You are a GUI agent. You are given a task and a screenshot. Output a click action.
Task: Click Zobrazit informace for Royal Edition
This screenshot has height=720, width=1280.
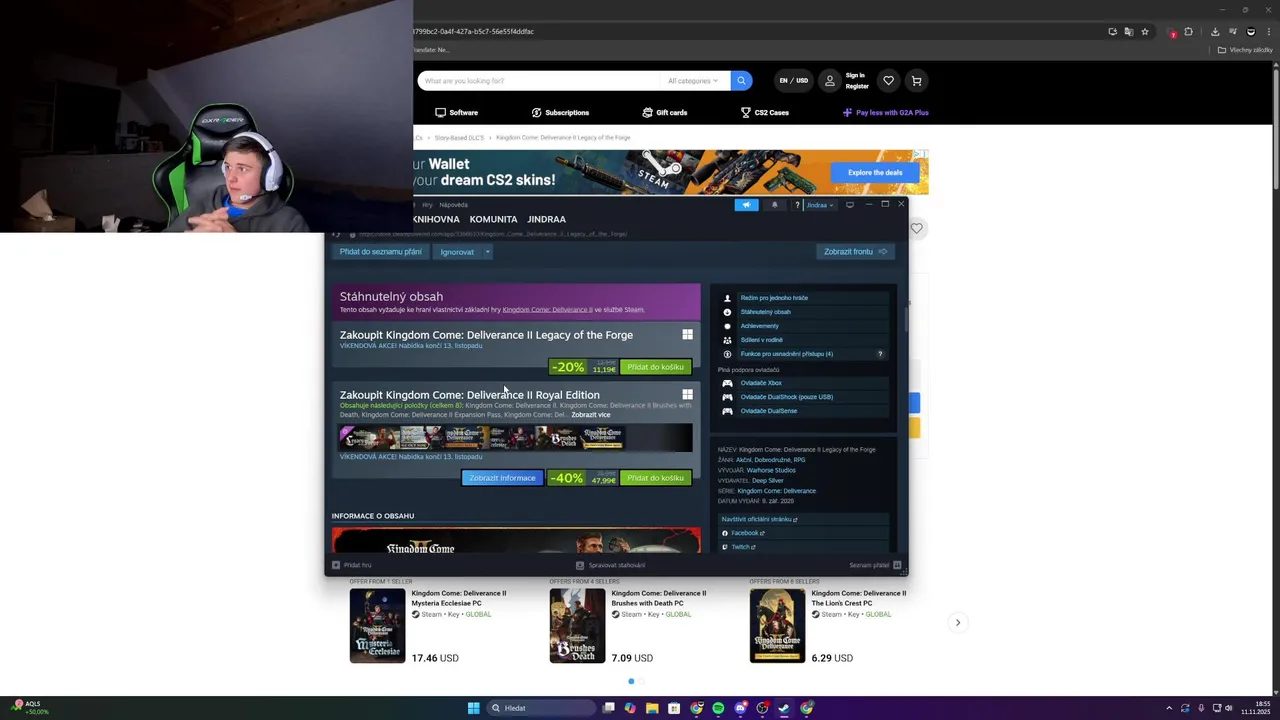502,478
